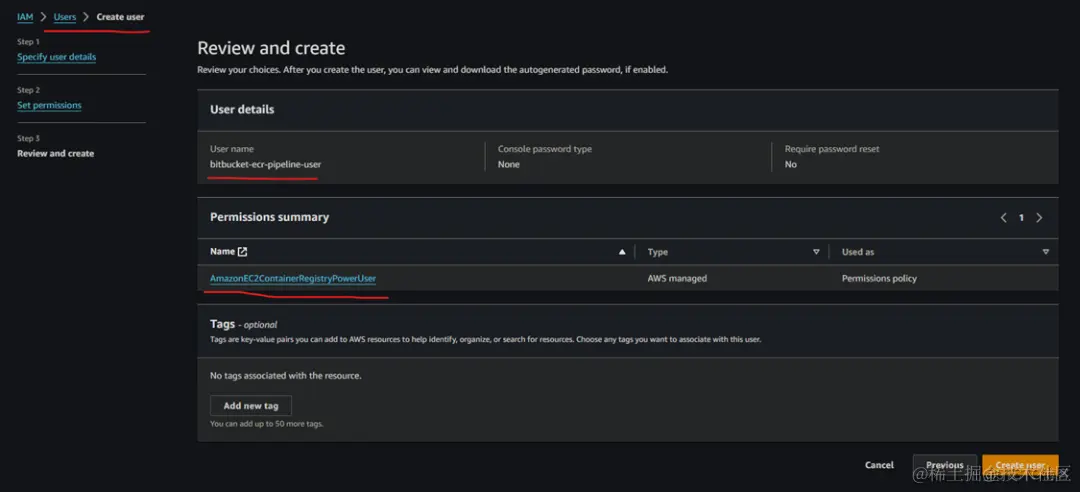The width and height of the screenshot is (1080, 492).
Task: Select the user name bitbucket-ecr-pipeline-user
Action: 265,165
